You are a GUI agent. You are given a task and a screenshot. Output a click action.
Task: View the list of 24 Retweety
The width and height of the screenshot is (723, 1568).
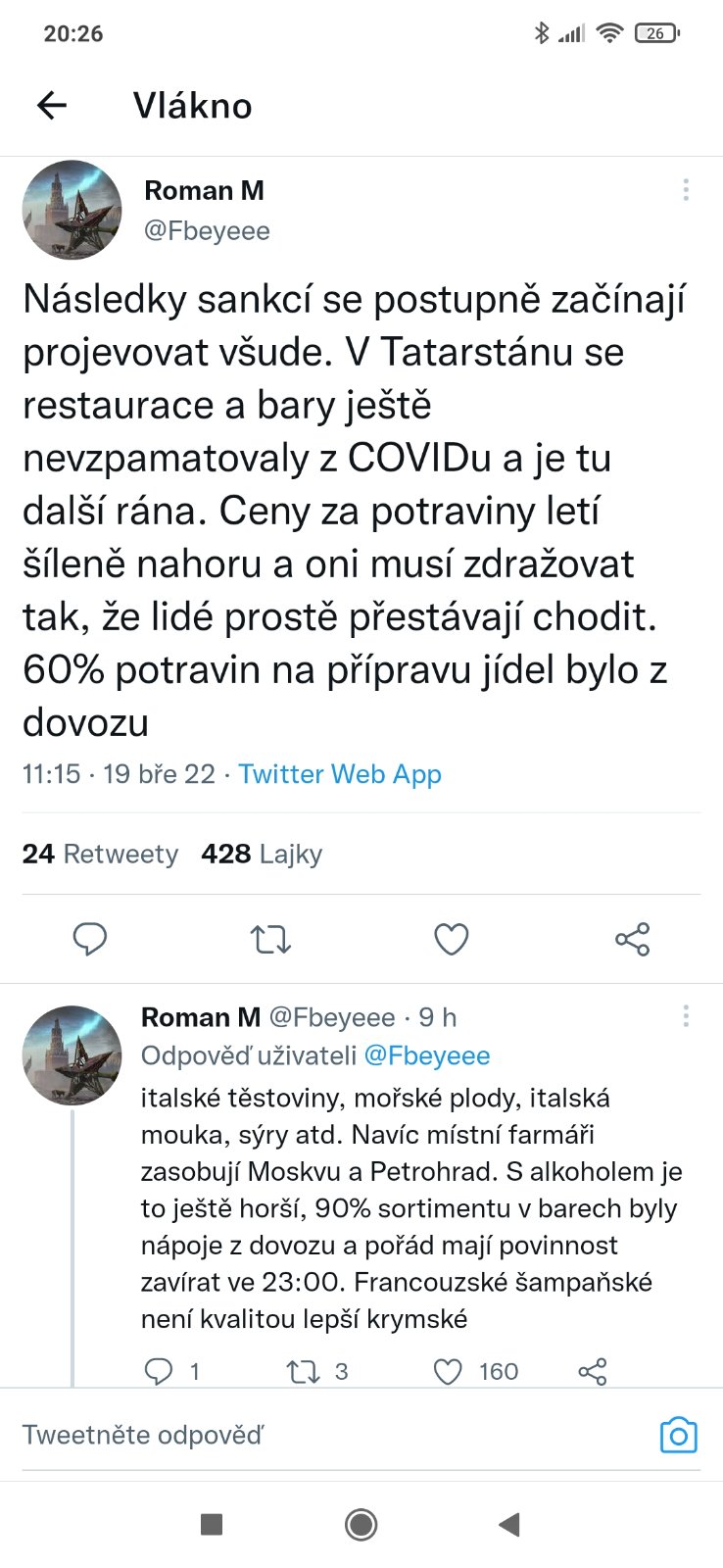tap(100, 854)
